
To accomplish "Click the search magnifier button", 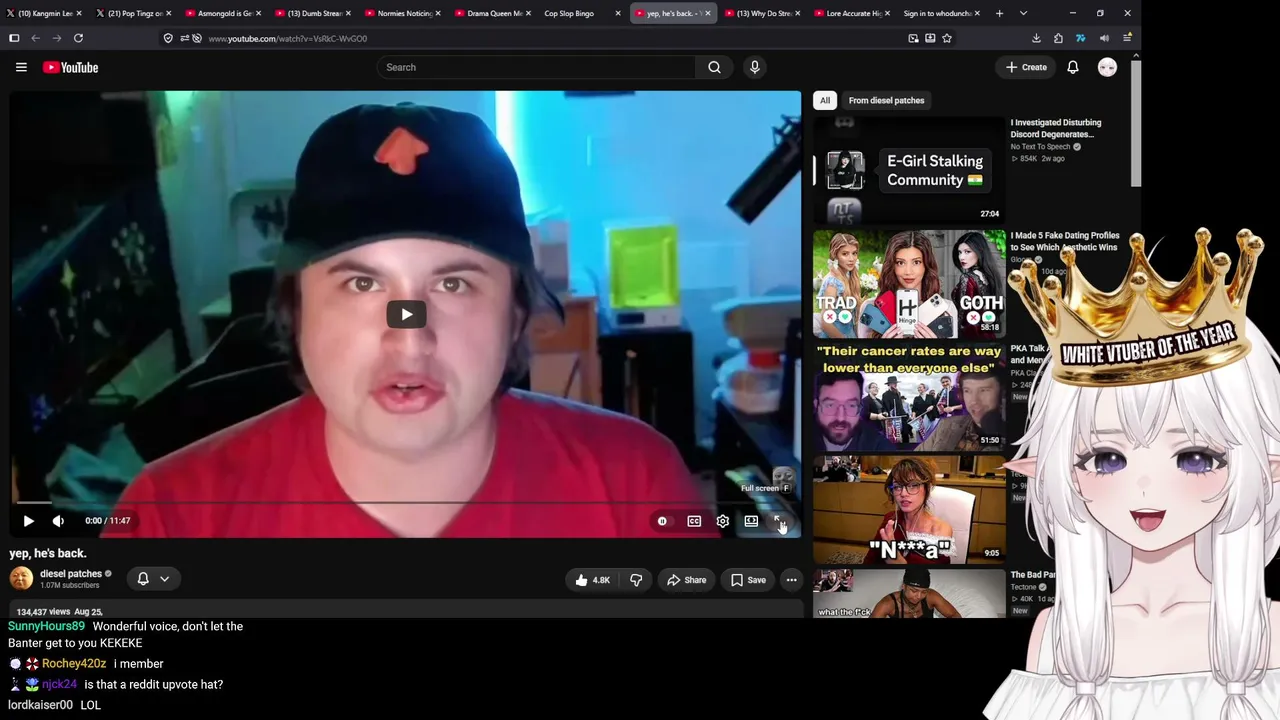I will 714,67.
